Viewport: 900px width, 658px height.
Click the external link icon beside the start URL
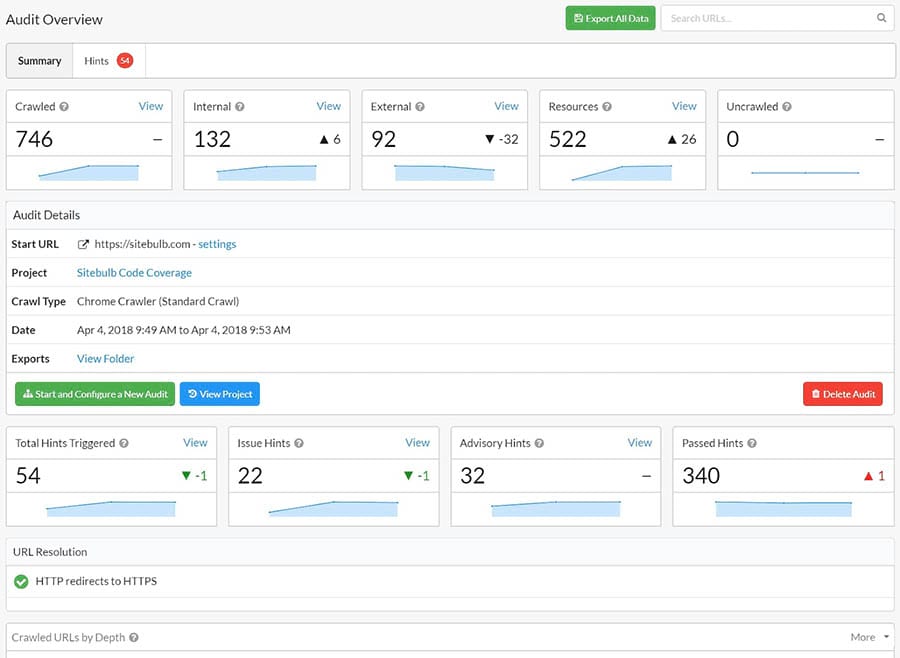click(82, 243)
